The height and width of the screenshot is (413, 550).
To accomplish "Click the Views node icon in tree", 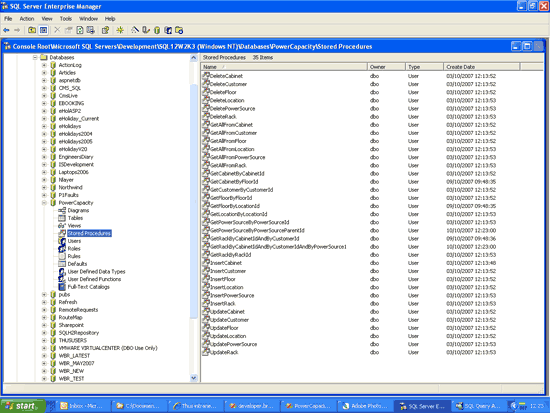I will click(62, 226).
